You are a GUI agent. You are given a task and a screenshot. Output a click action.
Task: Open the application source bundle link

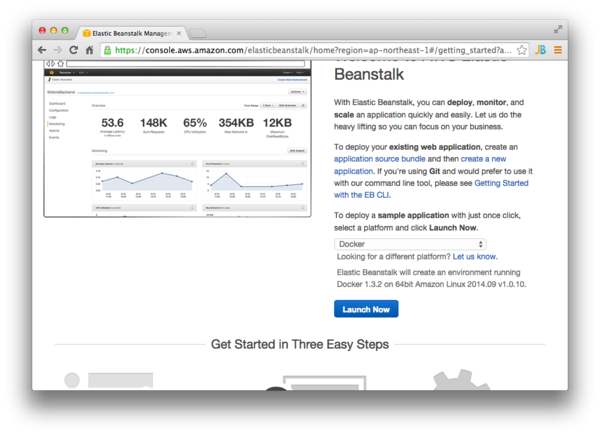(379, 159)
